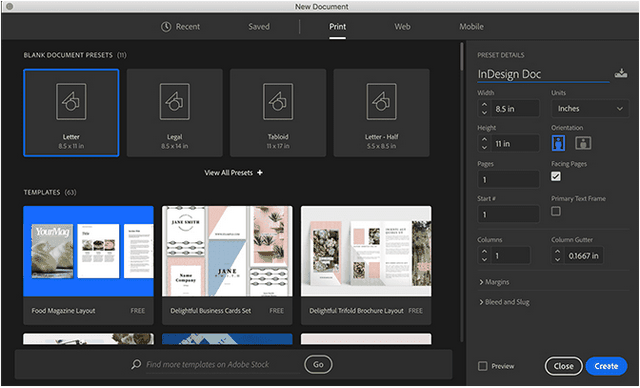Decrease the Height value with down arrow
This screenshot has width=640, height=388.
pos(484,147)
